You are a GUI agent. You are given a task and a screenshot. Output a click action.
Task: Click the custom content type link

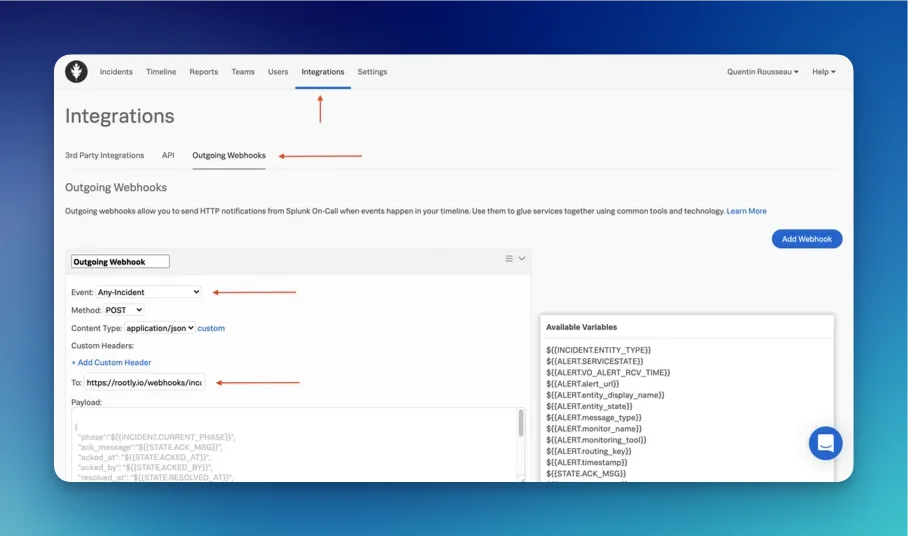pyautogui.click(x=211, y=328)
